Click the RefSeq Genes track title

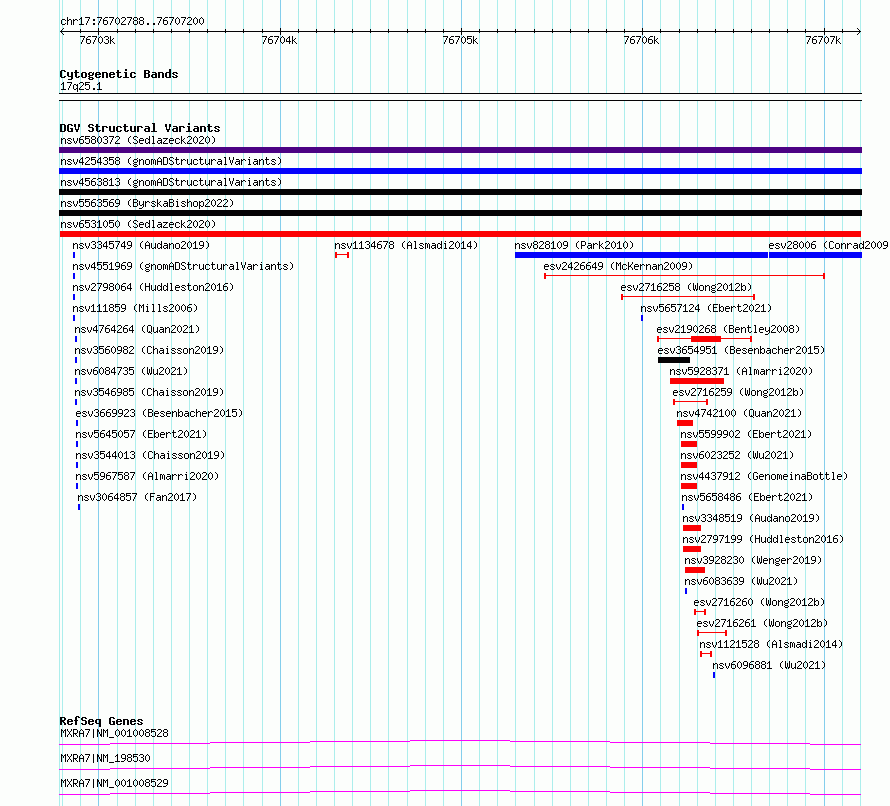pyautogui.click(x=101, y=721)
